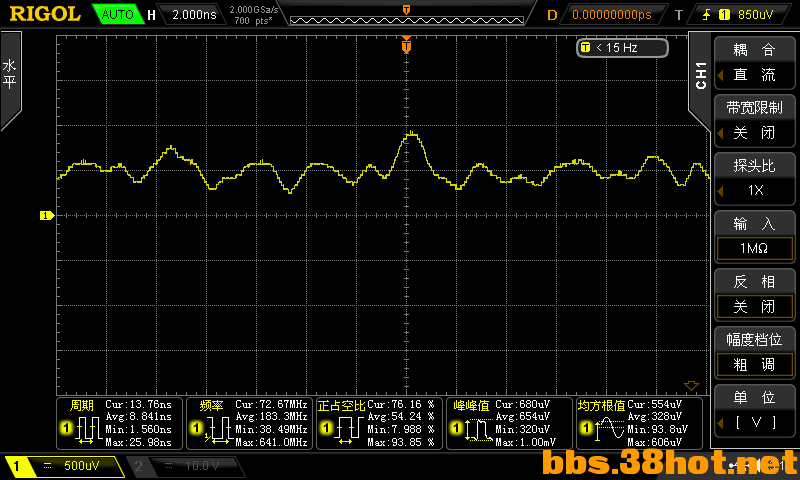Image resolution: width=800 pixels, height=480 pixels.
Task: Expand coupling option 直流 arrow
Action: [x=720, y=75]
